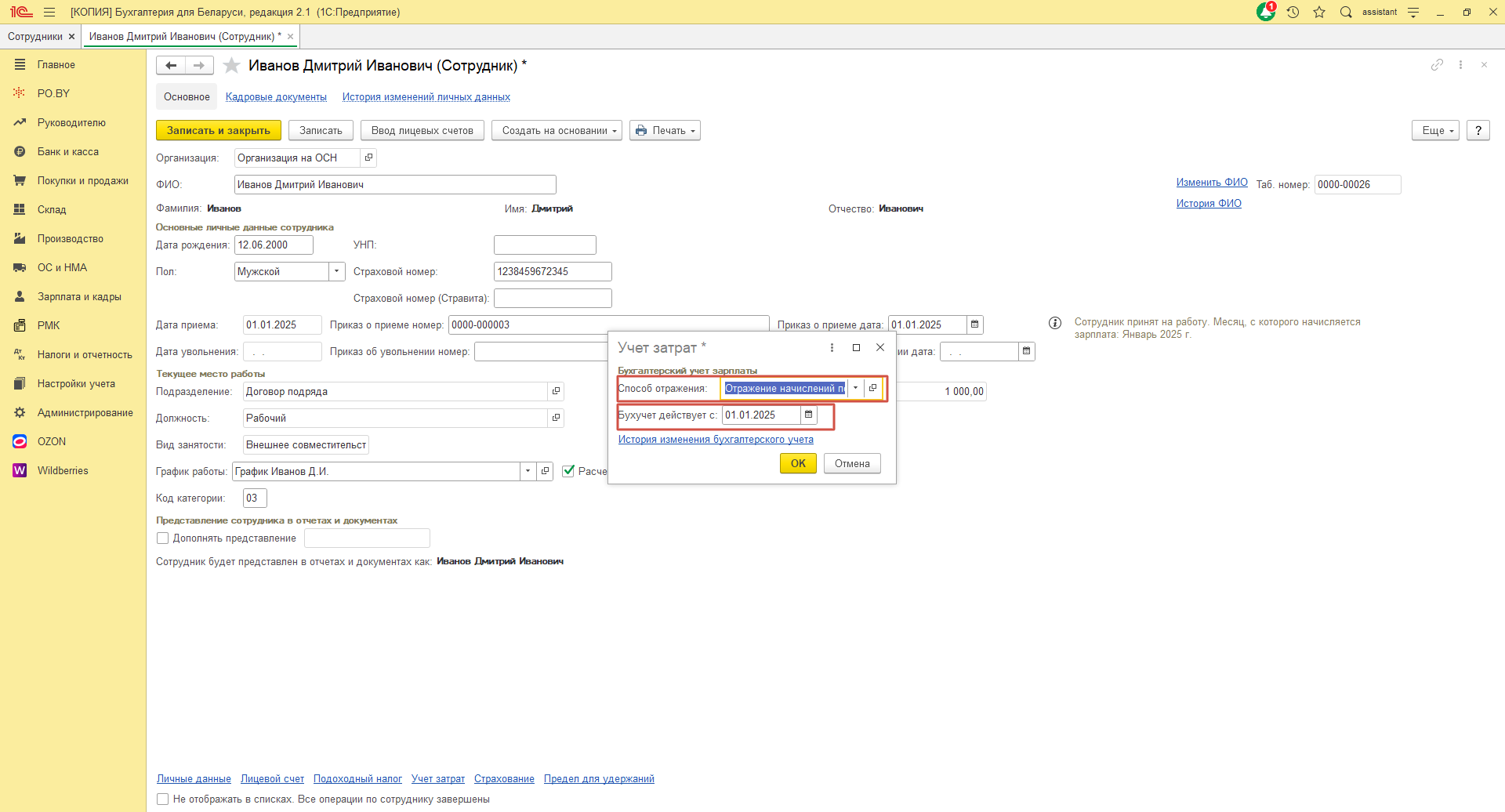Enable the Дополнять представление checkbox
Viewport: 1505px width, 812px height.
coord(163,538)
